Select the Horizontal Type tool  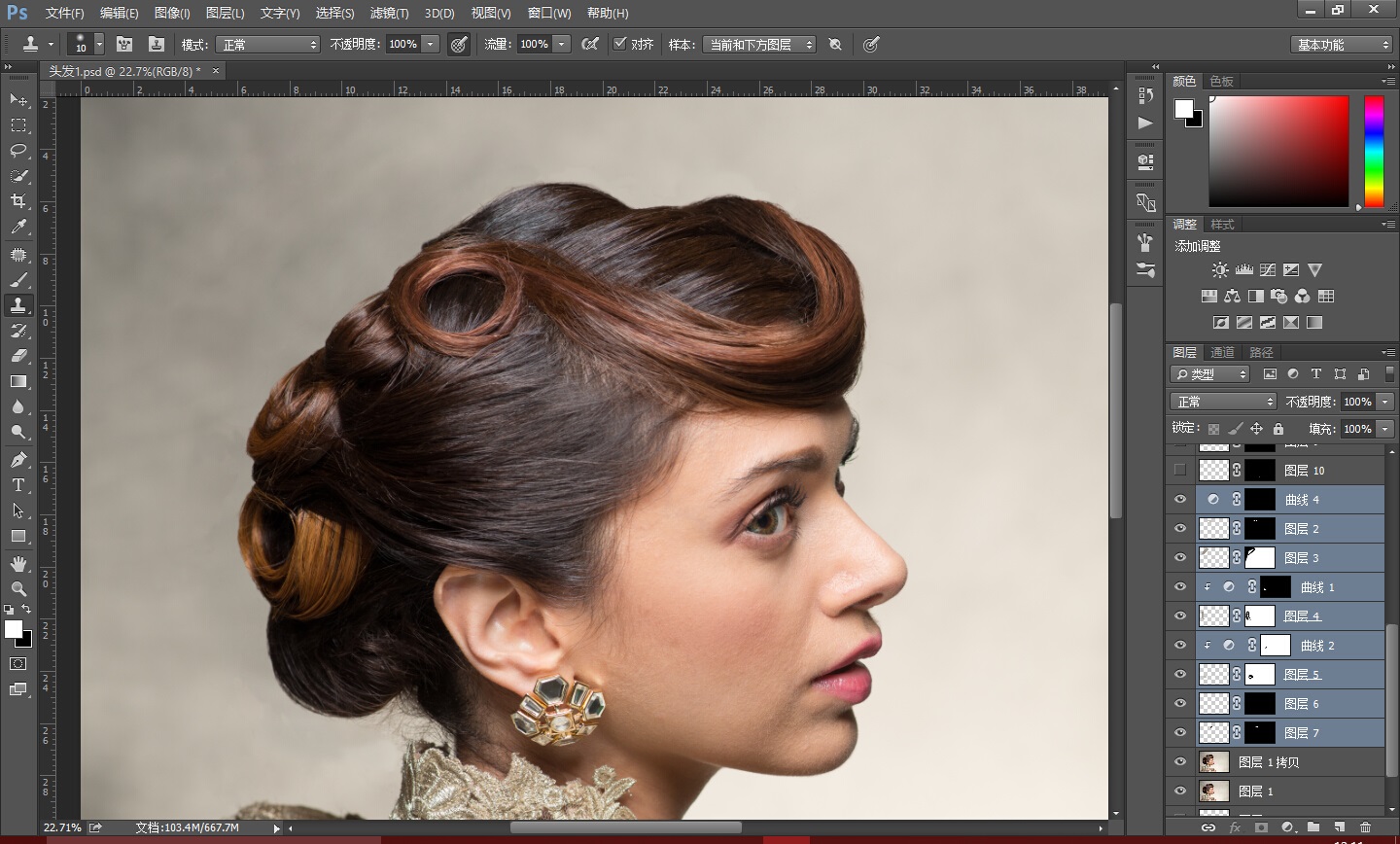[x=18, y=485]
